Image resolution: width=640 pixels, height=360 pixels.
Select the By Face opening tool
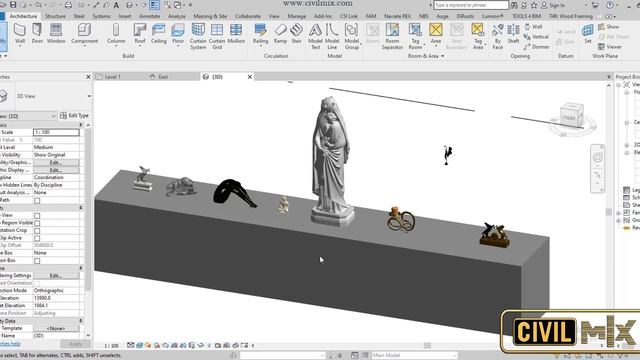498,36
